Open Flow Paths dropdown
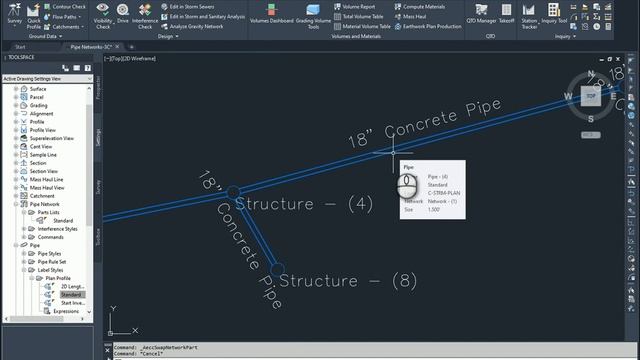This screenshot has width=640, height=360. tap(62, 17)
